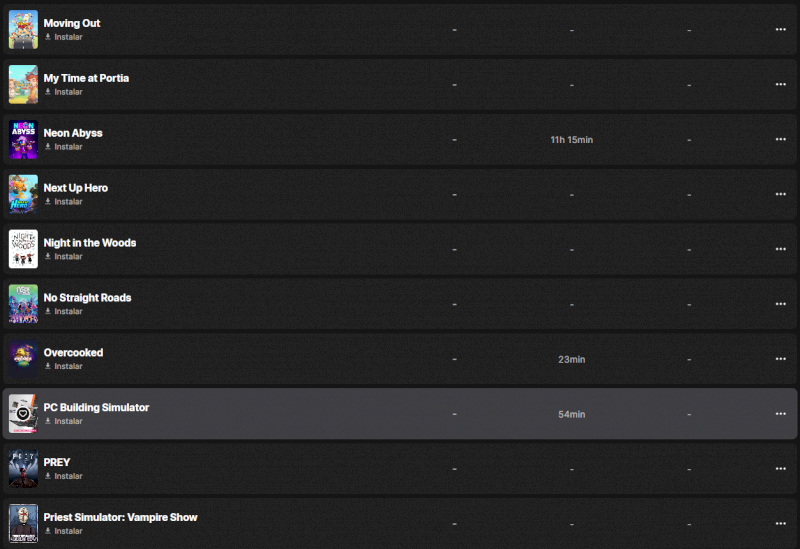
Task: Open three-dot menu for Overcooked
Action: (780, 359)
